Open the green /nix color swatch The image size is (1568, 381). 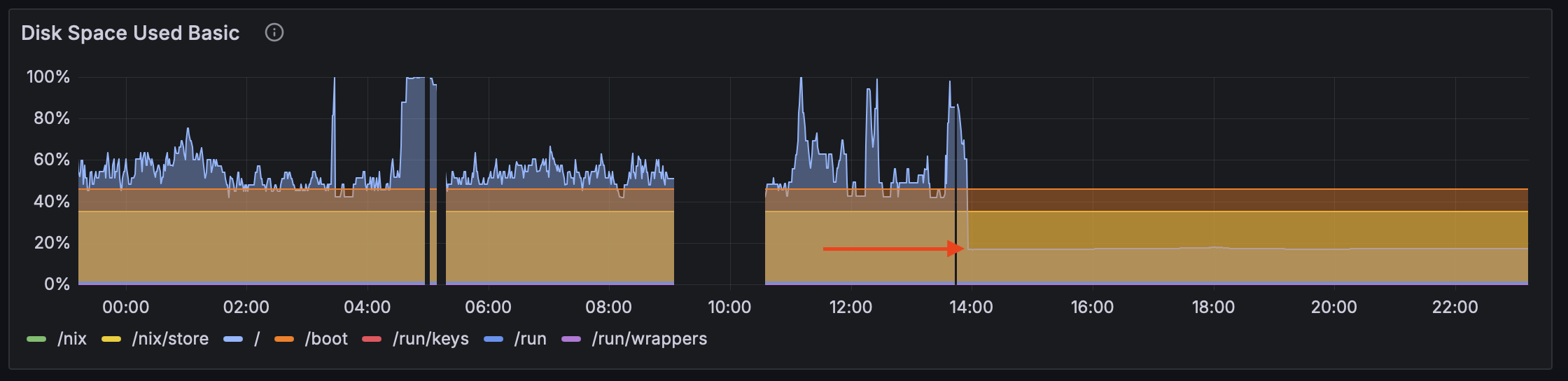coord(36,340)
